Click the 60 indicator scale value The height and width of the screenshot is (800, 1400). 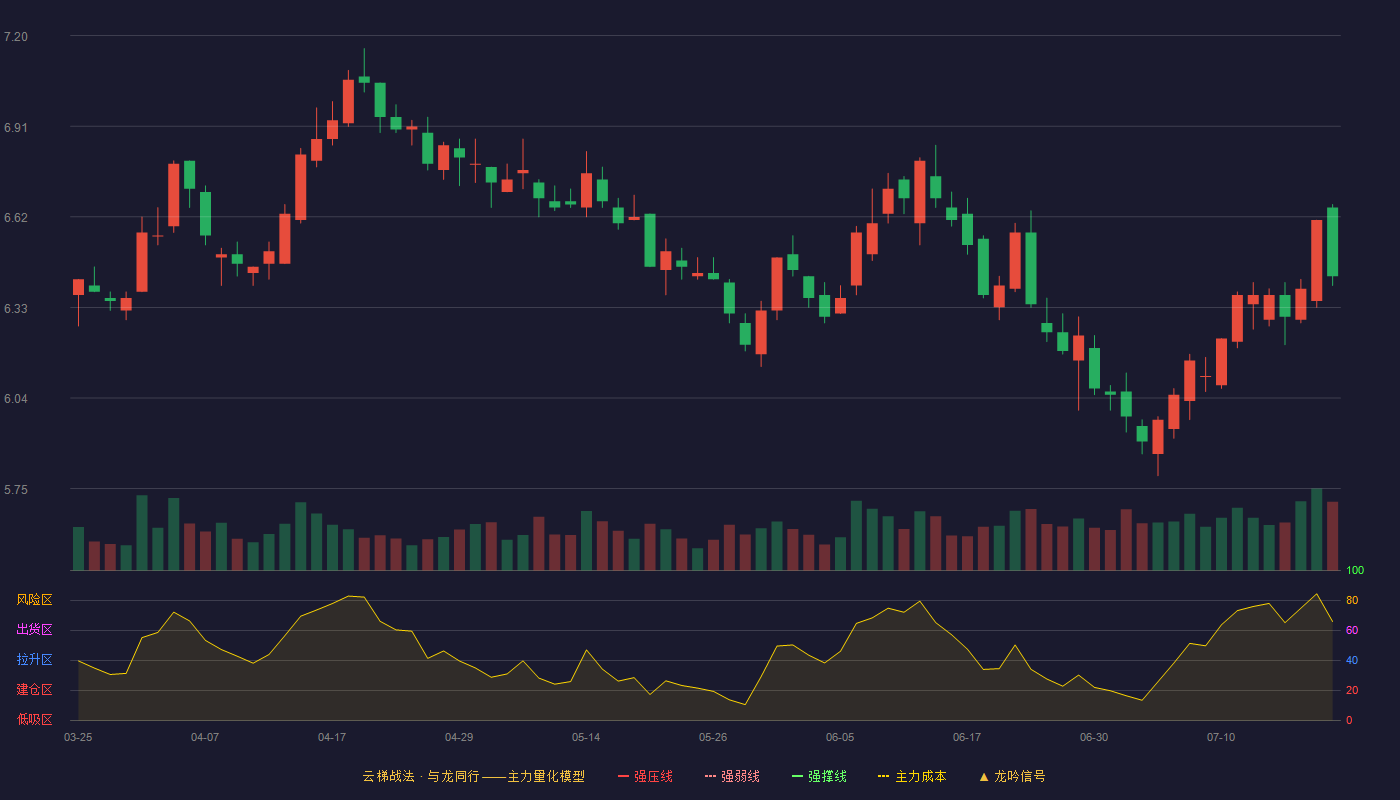(1352, 631)
